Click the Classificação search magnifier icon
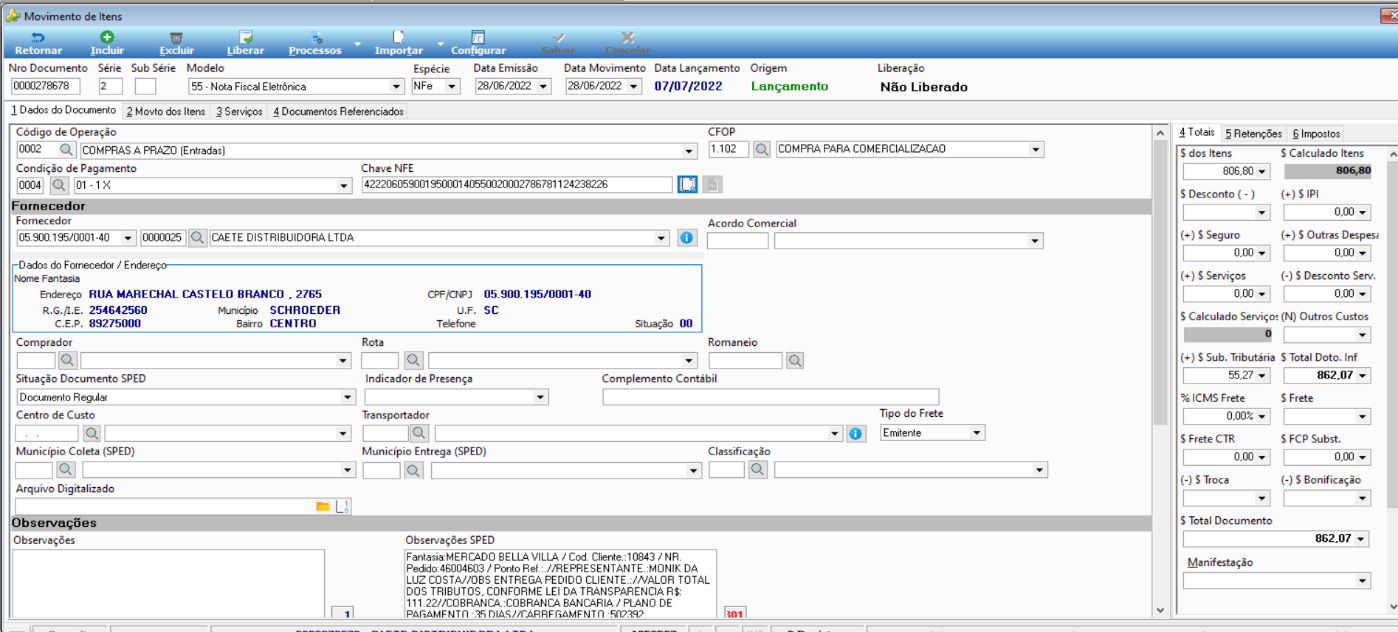Screen dimensions: 1398x632 [759, 470]
